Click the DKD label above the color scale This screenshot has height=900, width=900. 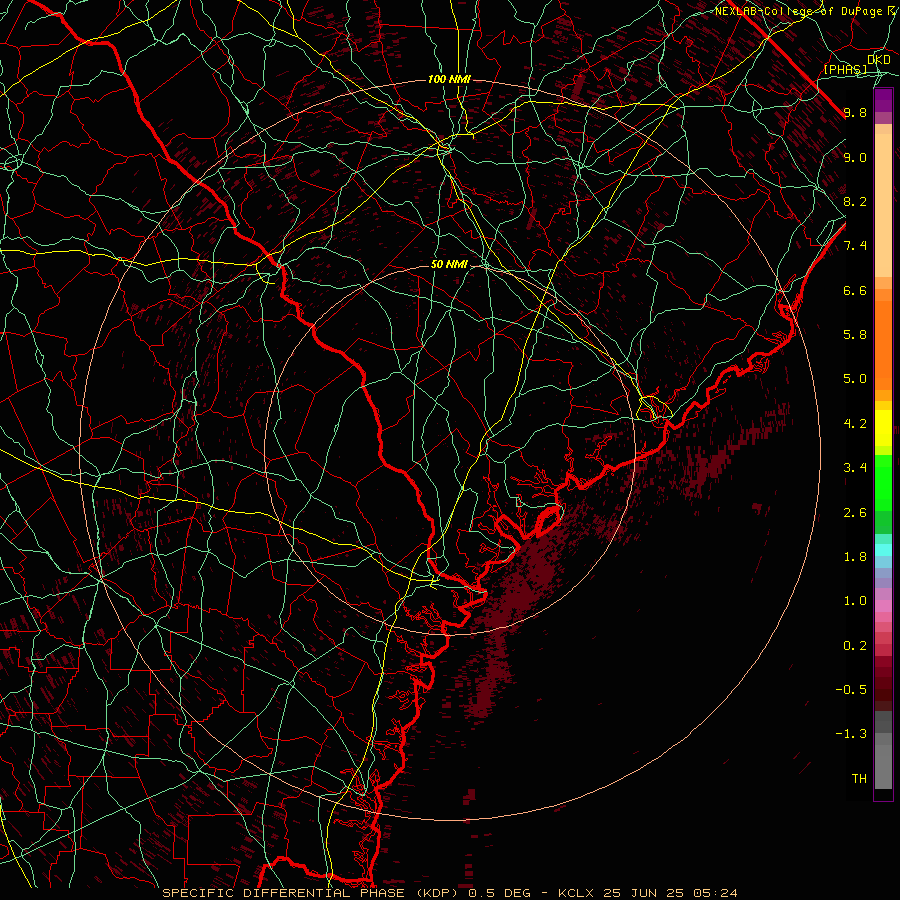point(879,60)
